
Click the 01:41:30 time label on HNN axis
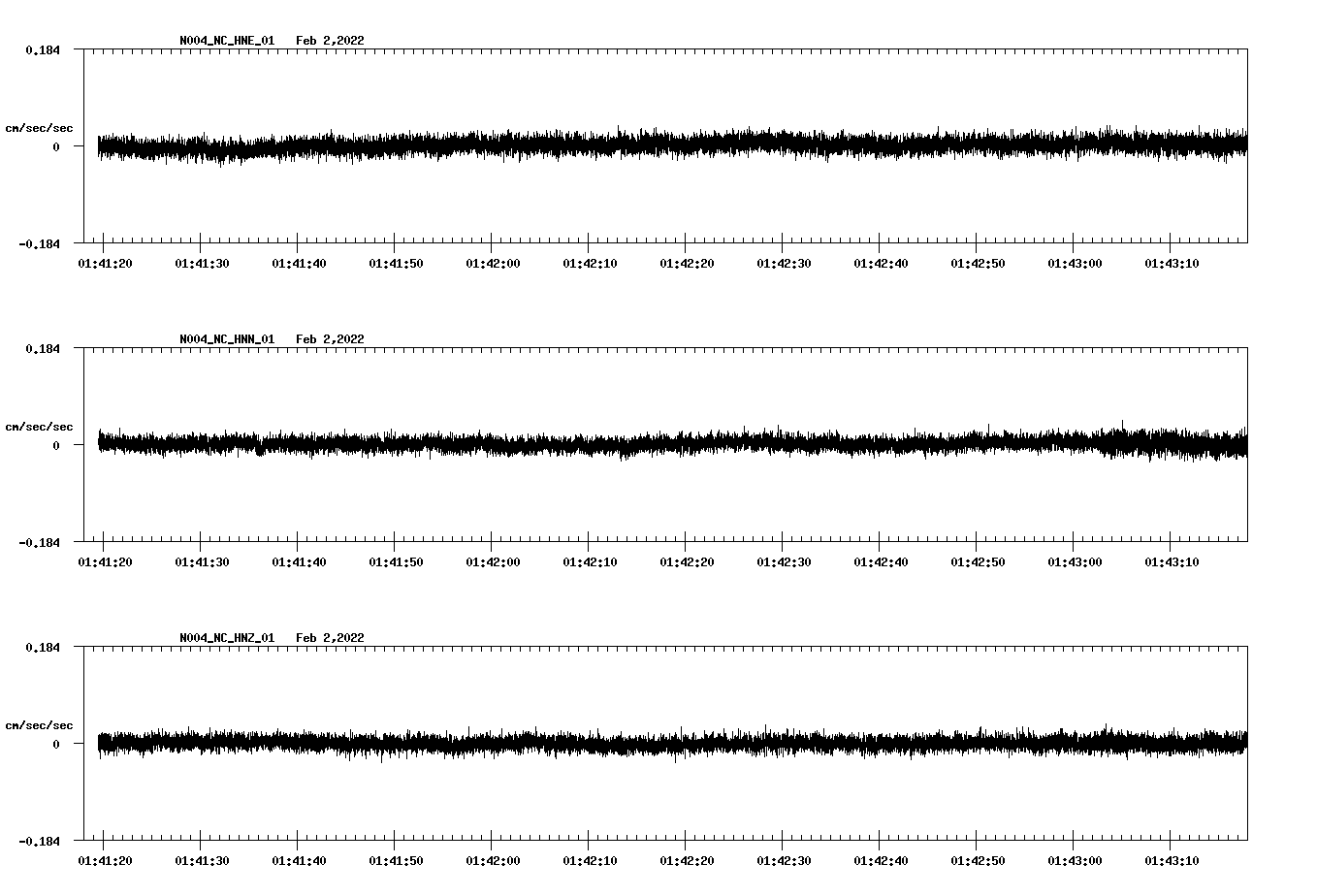click(x=202, y=562)
